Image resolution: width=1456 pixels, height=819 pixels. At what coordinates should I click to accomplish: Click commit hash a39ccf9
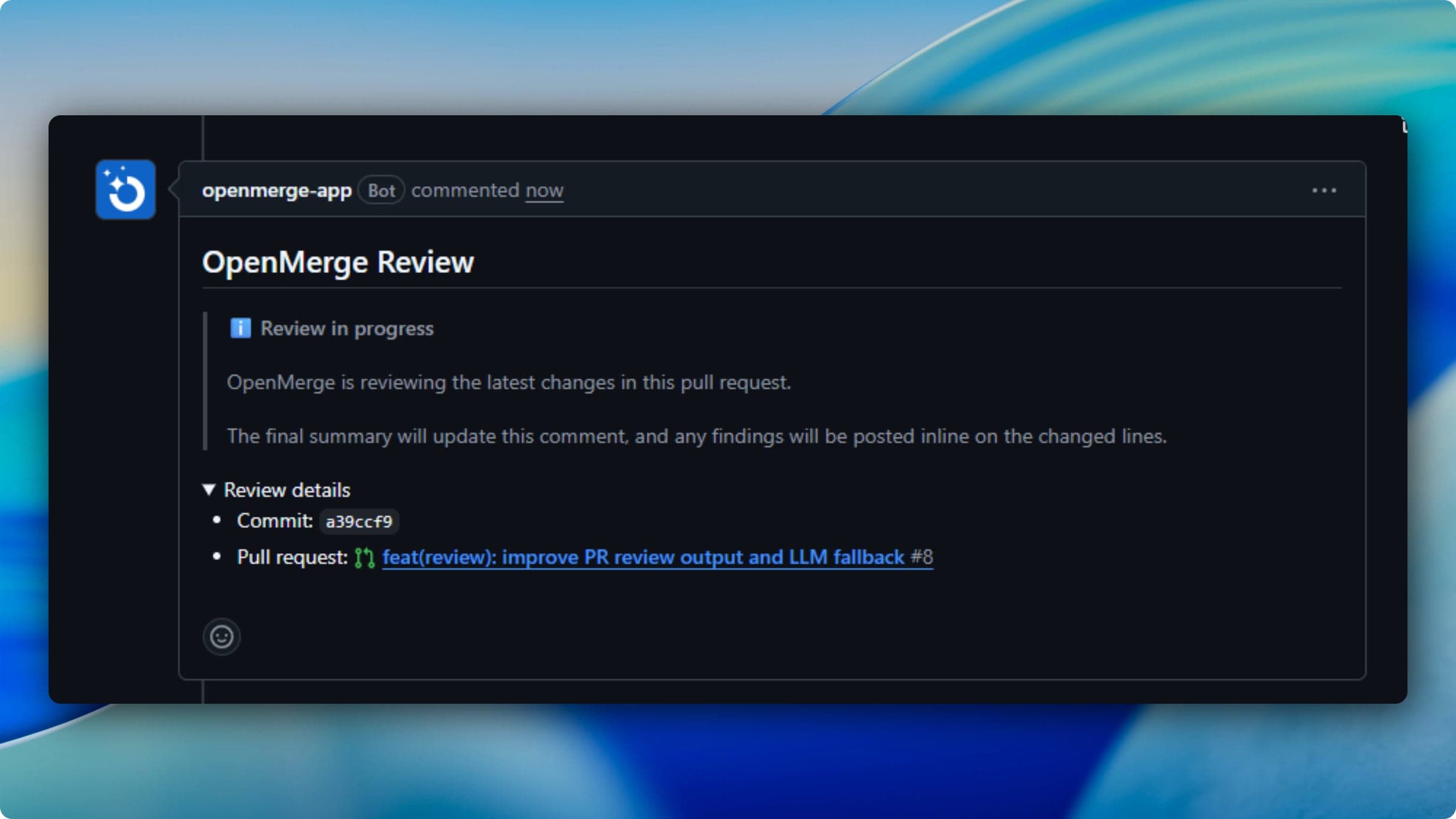pyautogui.click(x=359, y=521)
